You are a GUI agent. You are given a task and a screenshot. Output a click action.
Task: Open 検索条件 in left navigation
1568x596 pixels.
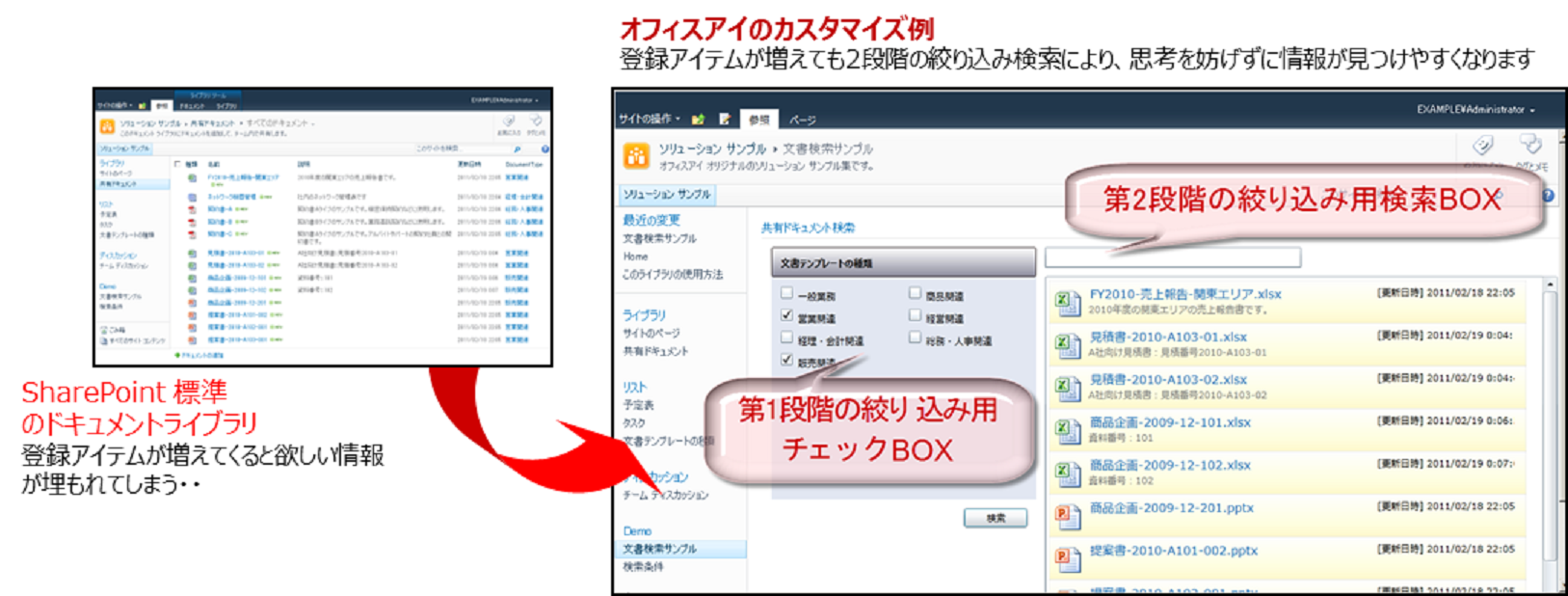[643, 567]
